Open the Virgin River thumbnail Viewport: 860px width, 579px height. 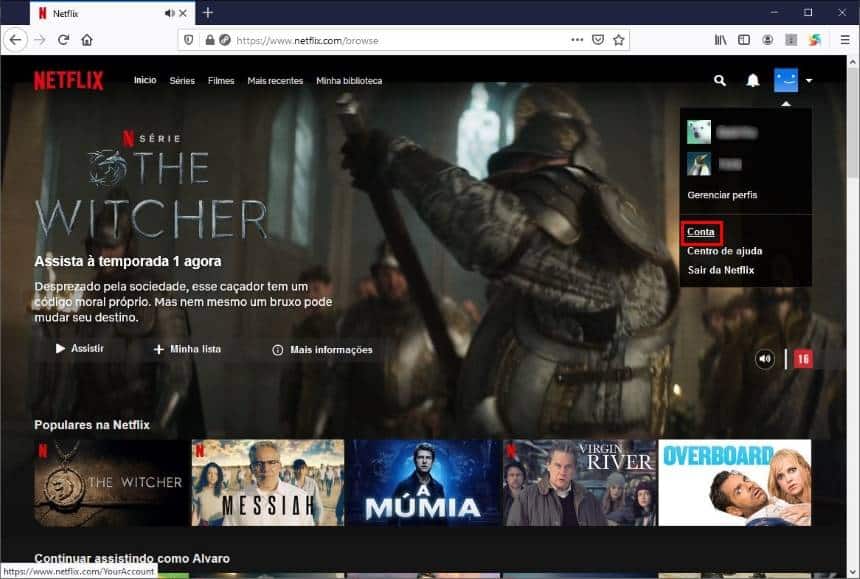[580, 482]
